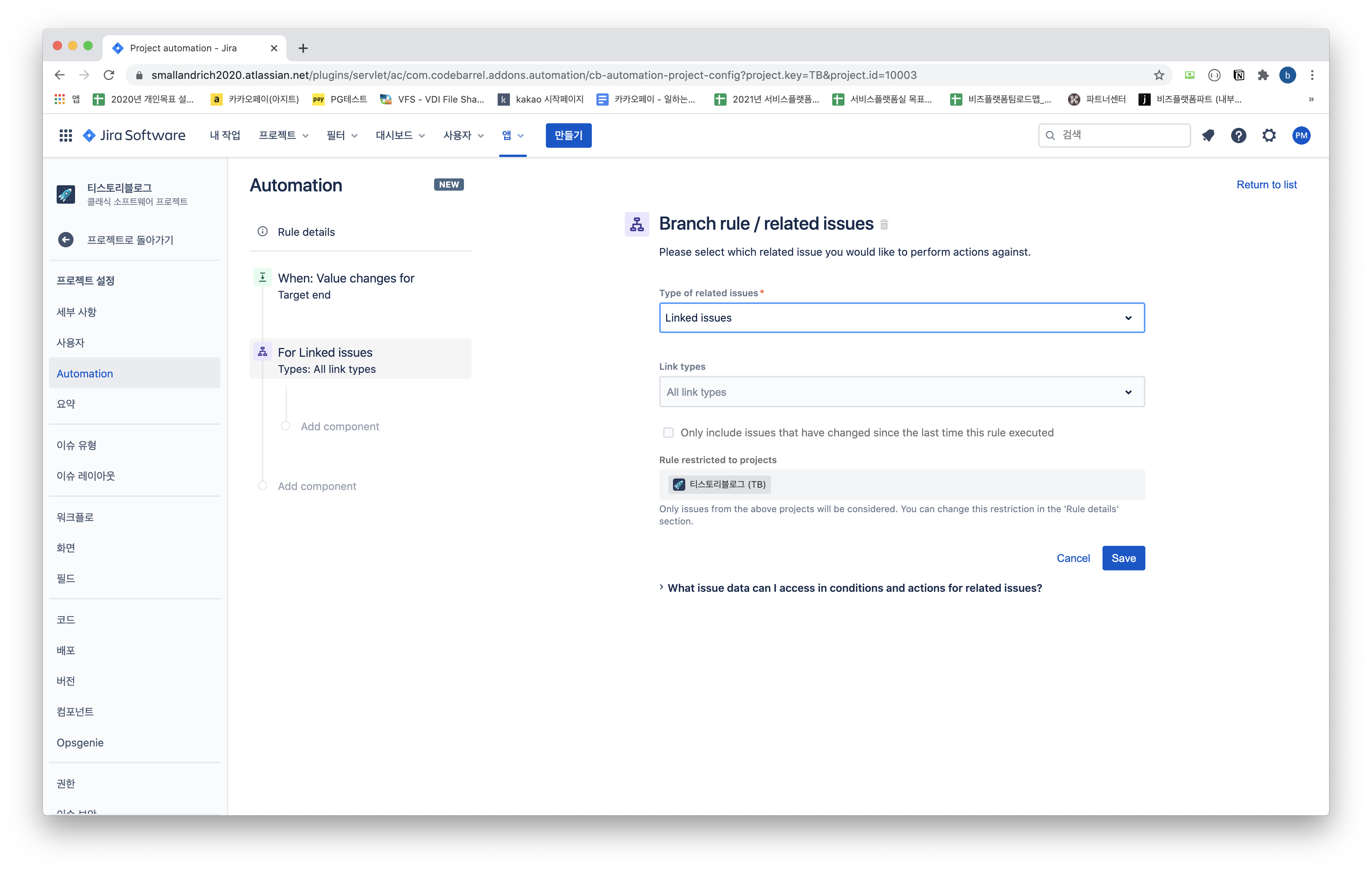Open the help question mark menu
Screen dimensions: 1372x872
[x=1238, y=136]
